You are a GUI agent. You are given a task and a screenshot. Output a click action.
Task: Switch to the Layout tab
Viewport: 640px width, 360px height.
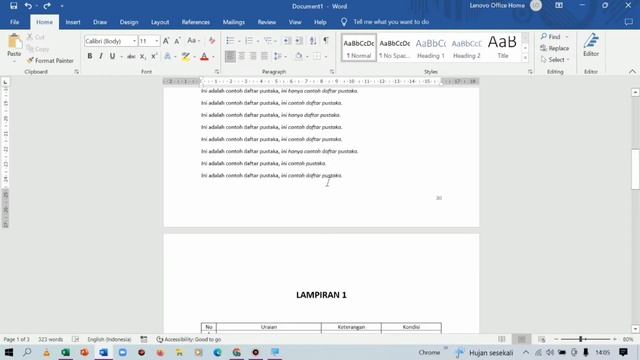click(160, 22)
